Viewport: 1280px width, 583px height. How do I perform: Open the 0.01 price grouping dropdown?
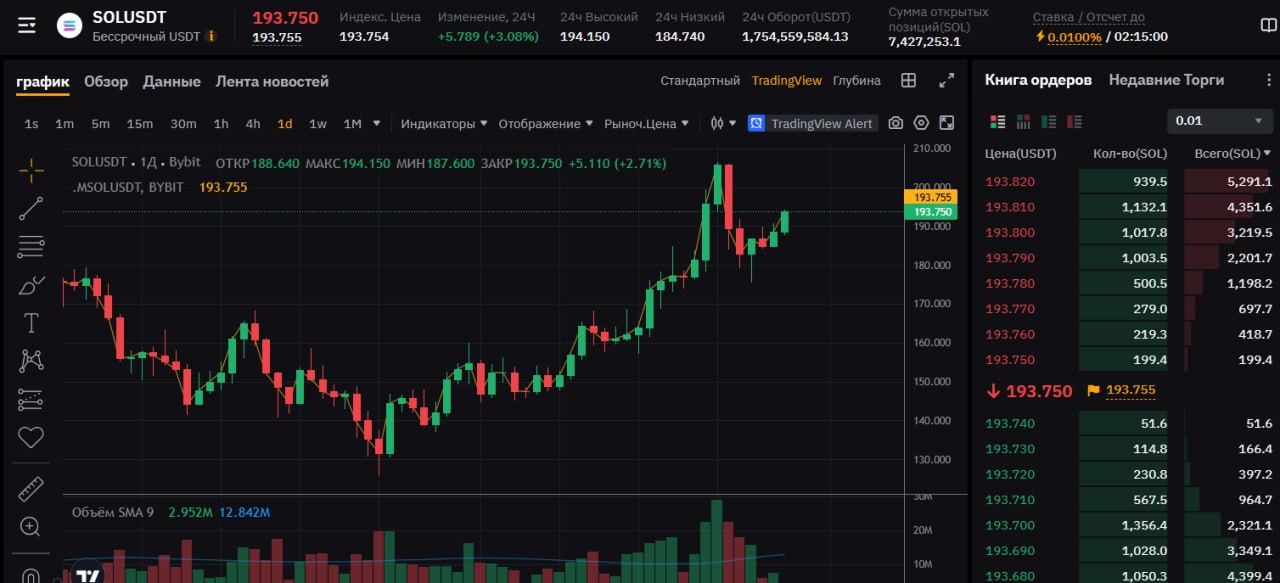click(1220, 121)
